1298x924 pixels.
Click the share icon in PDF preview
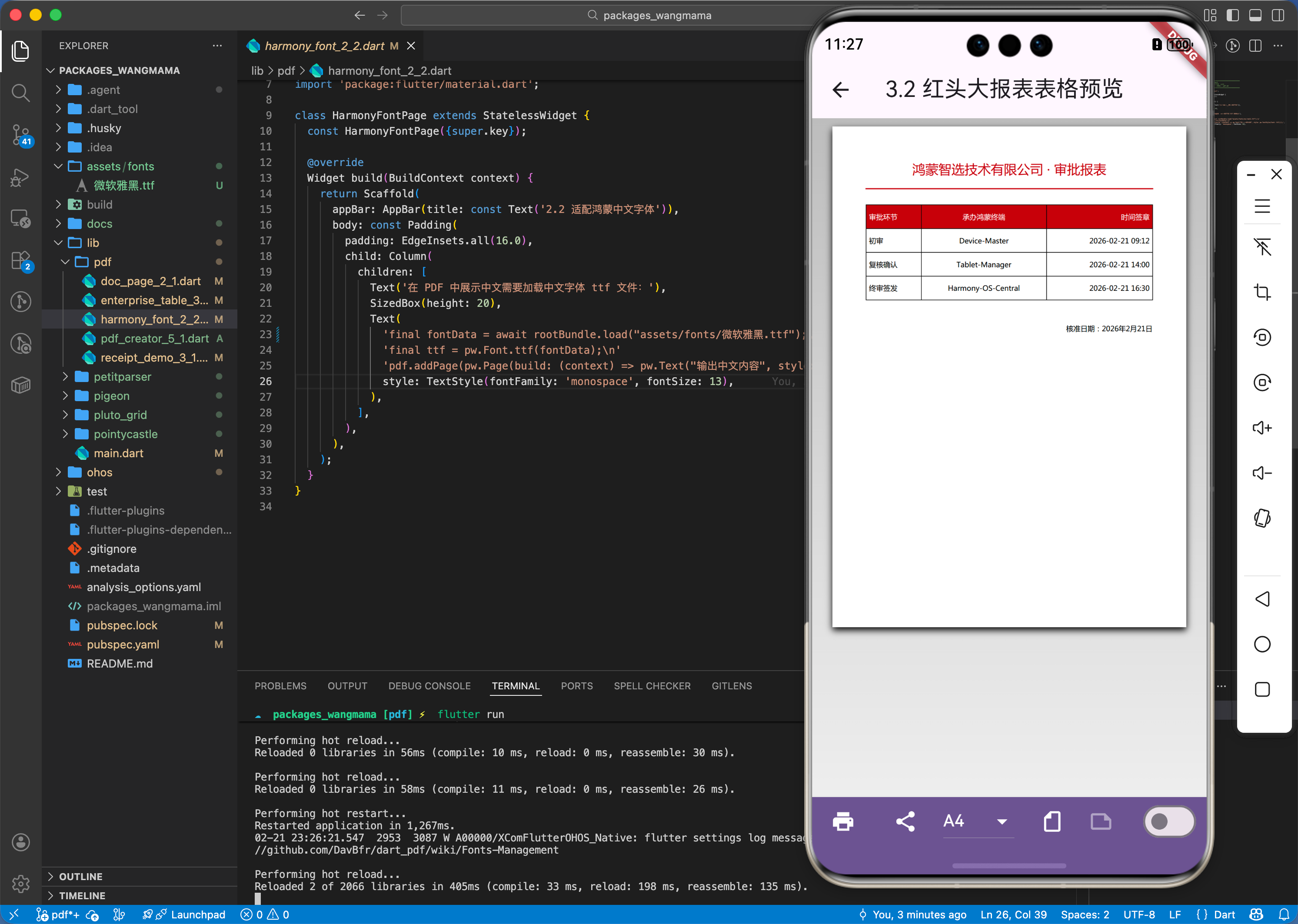pyautogui.click(x=905, y=821)
